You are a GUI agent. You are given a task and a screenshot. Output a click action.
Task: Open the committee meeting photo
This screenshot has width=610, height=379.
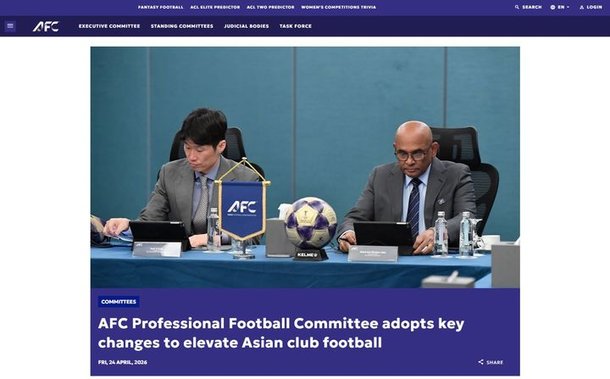pyautogui.click(x=305, y=167)
